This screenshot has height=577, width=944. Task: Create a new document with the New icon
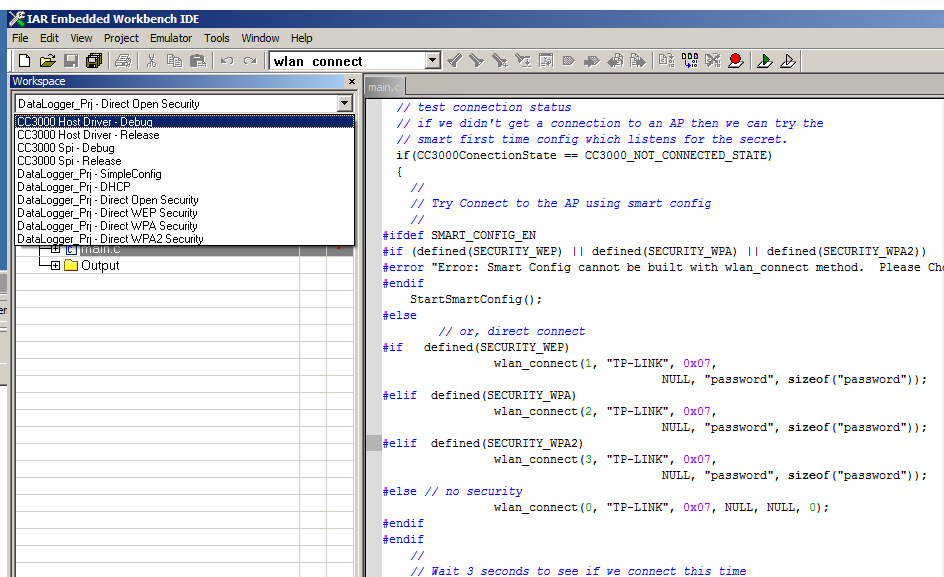coord(25,61)
